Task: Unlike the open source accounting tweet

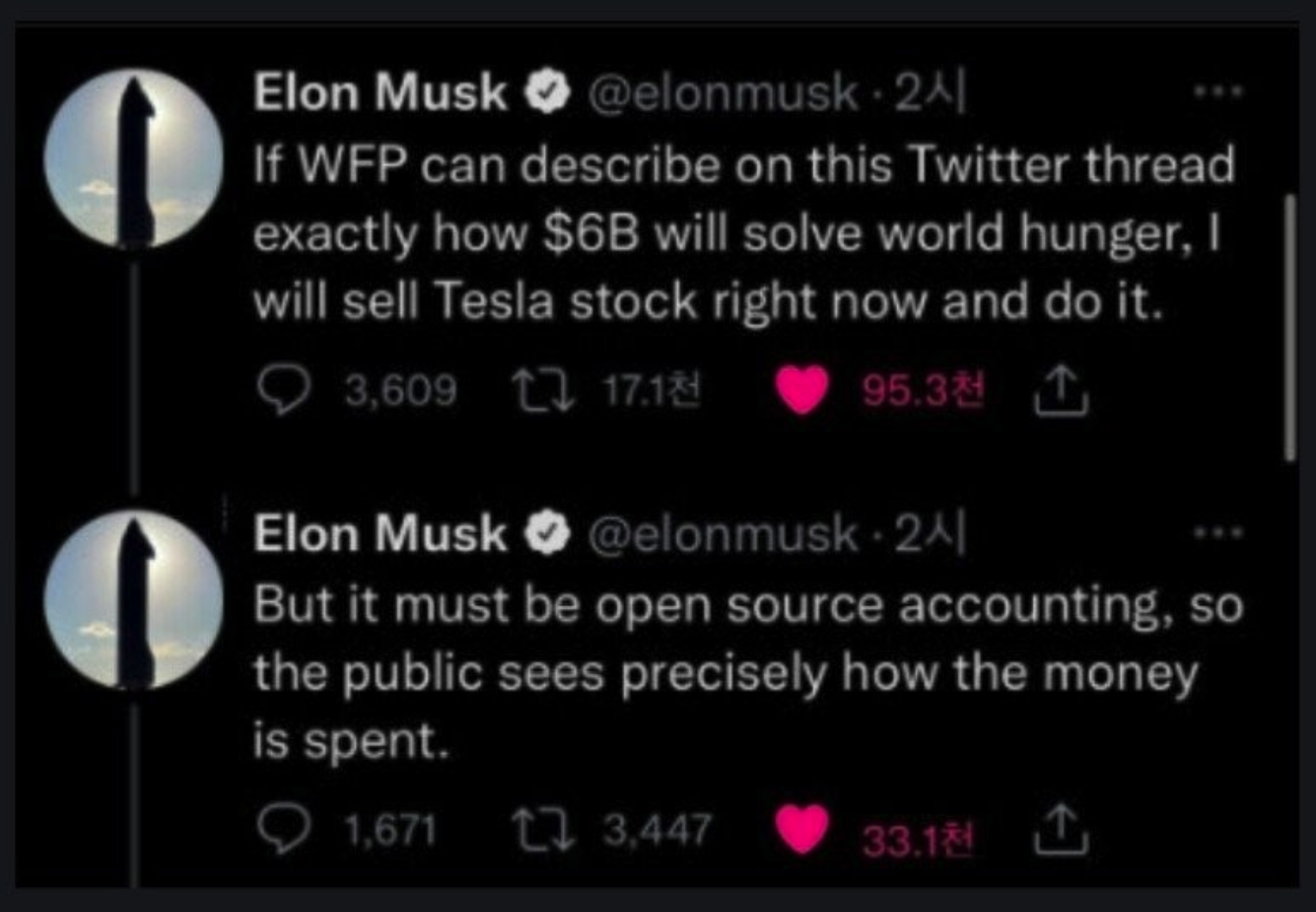Action: (801, 829)
